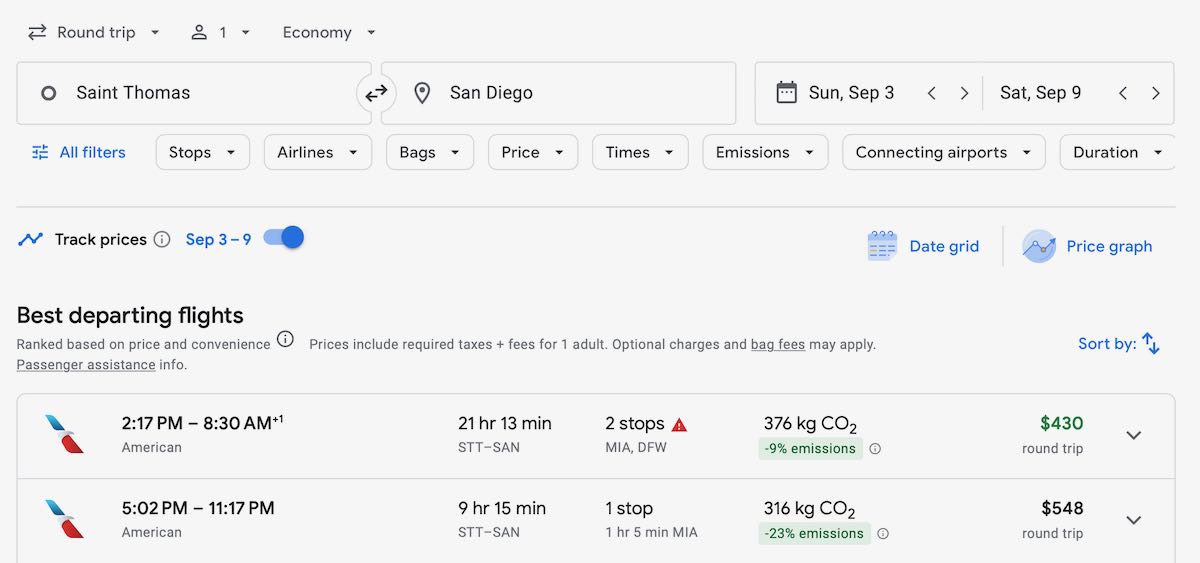Image resolution: width=1200 pixels, height=563 pixels.
Task: Click the Track prices info icon
Action: tap(162, 240)
